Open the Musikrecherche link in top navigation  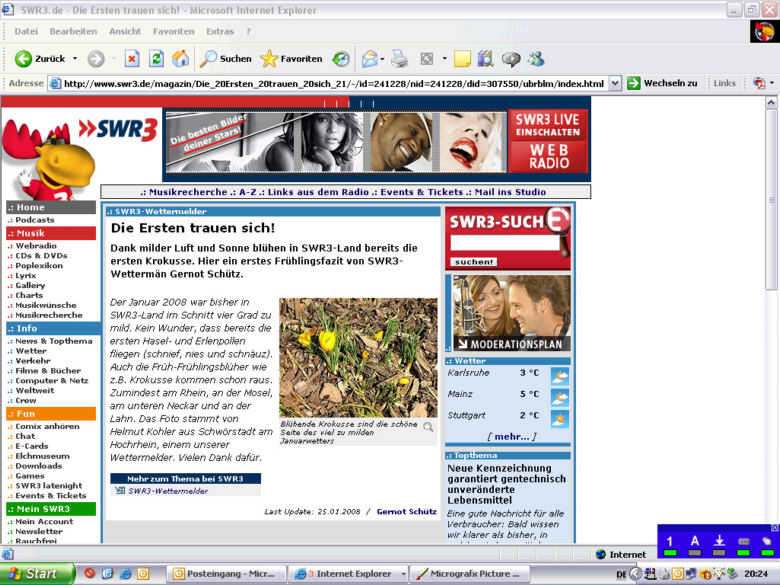pyautogui.click(x=188, y=192)
